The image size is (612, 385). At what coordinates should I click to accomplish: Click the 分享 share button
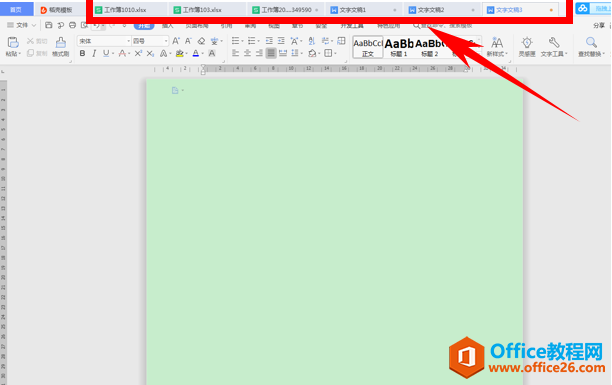pyautogui.click(x=599, y=25)
